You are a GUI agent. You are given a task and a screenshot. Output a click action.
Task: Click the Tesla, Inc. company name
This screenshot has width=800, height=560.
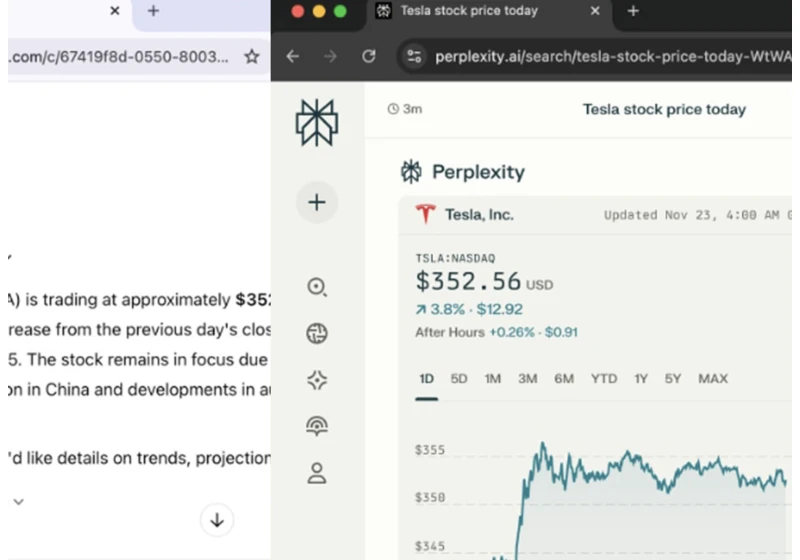click(479, 215)
